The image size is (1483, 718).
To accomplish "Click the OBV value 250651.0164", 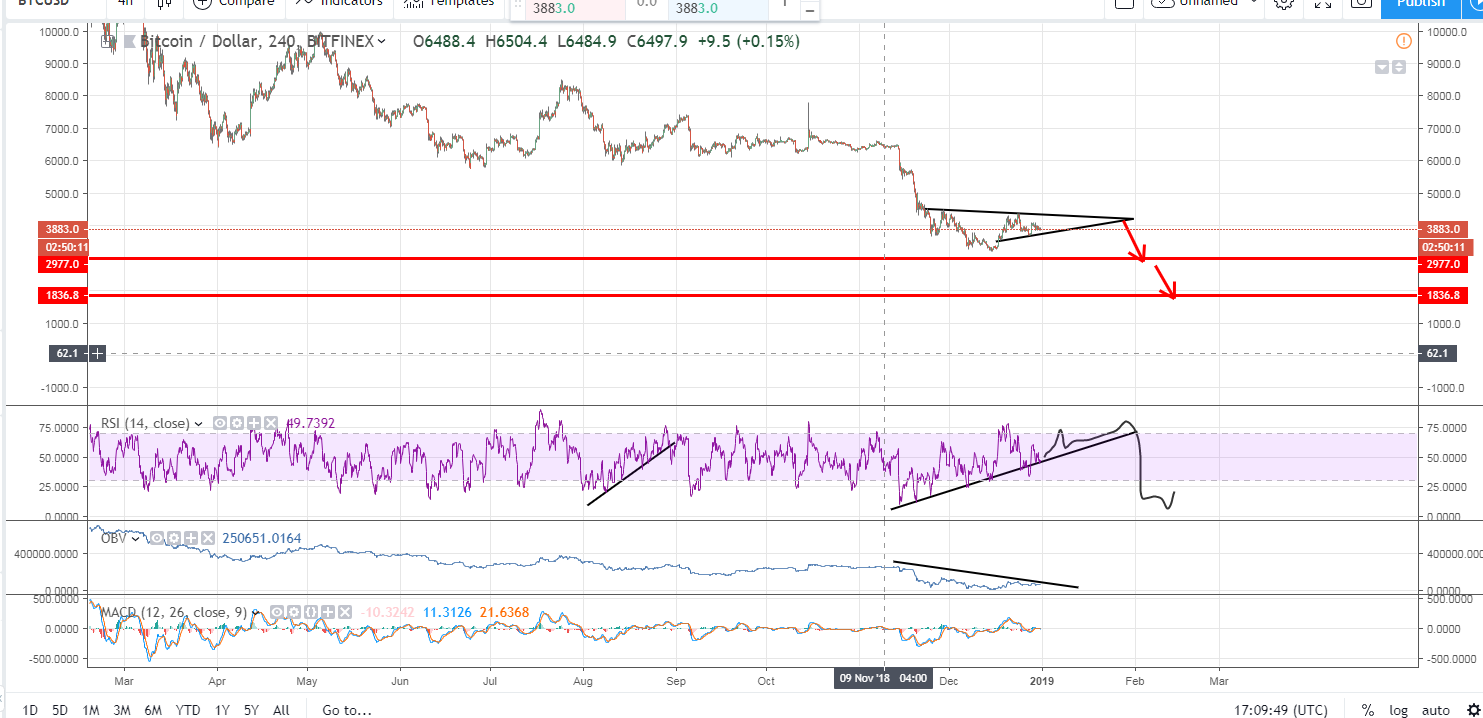I will coord(261,538).
